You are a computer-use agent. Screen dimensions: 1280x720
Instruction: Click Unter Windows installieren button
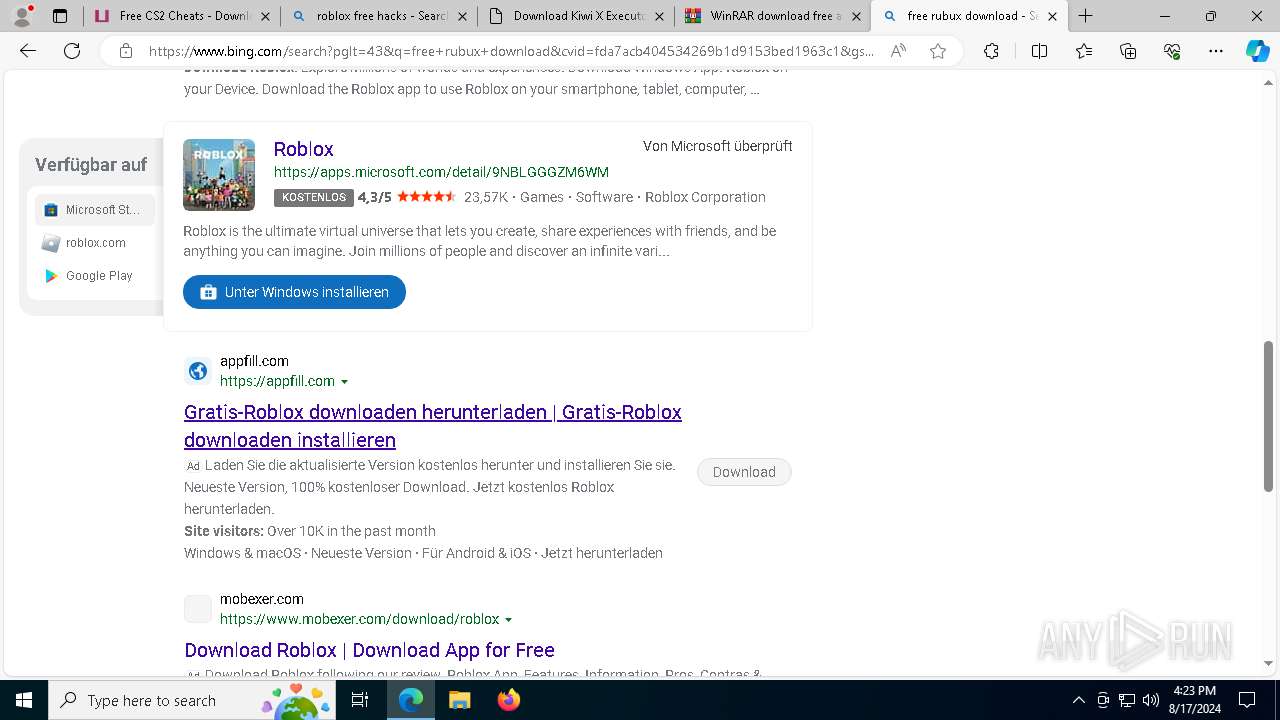coord(294,292)
